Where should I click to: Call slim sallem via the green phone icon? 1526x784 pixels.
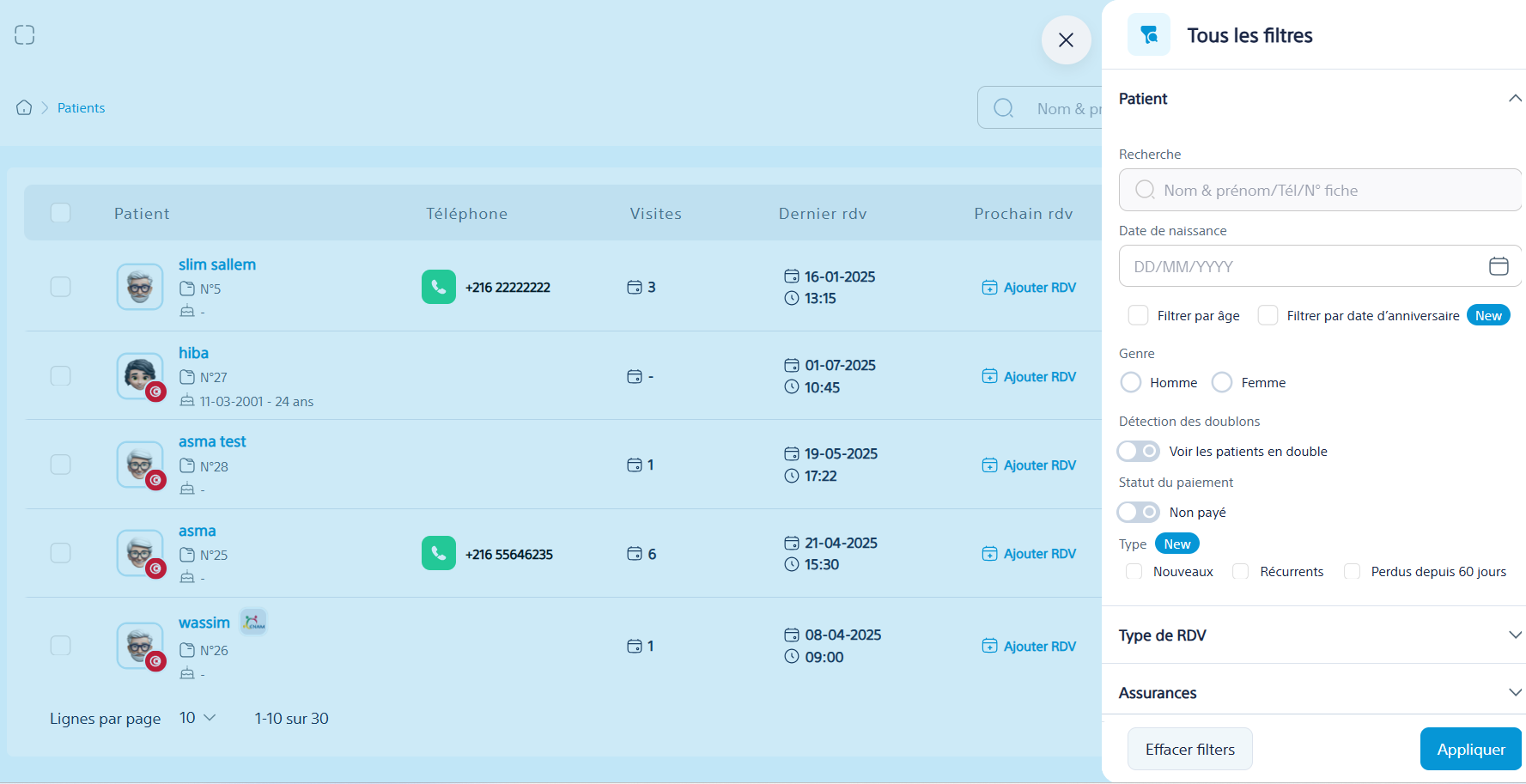coord(439,287)
